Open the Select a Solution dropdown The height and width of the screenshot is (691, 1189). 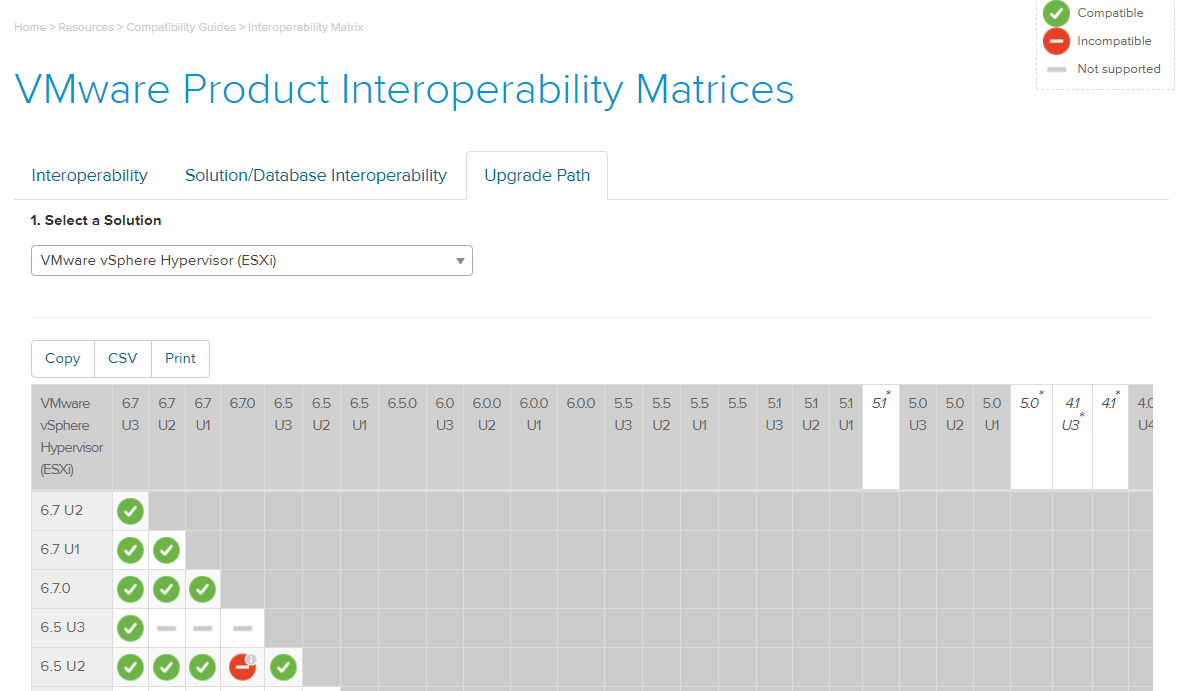click(252, 260)
